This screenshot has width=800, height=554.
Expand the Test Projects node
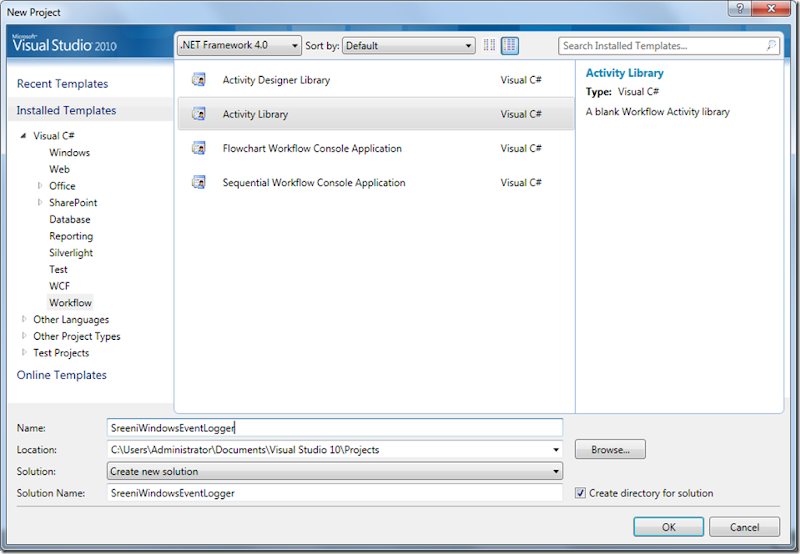pyautogui.click(x=24, y=352)
